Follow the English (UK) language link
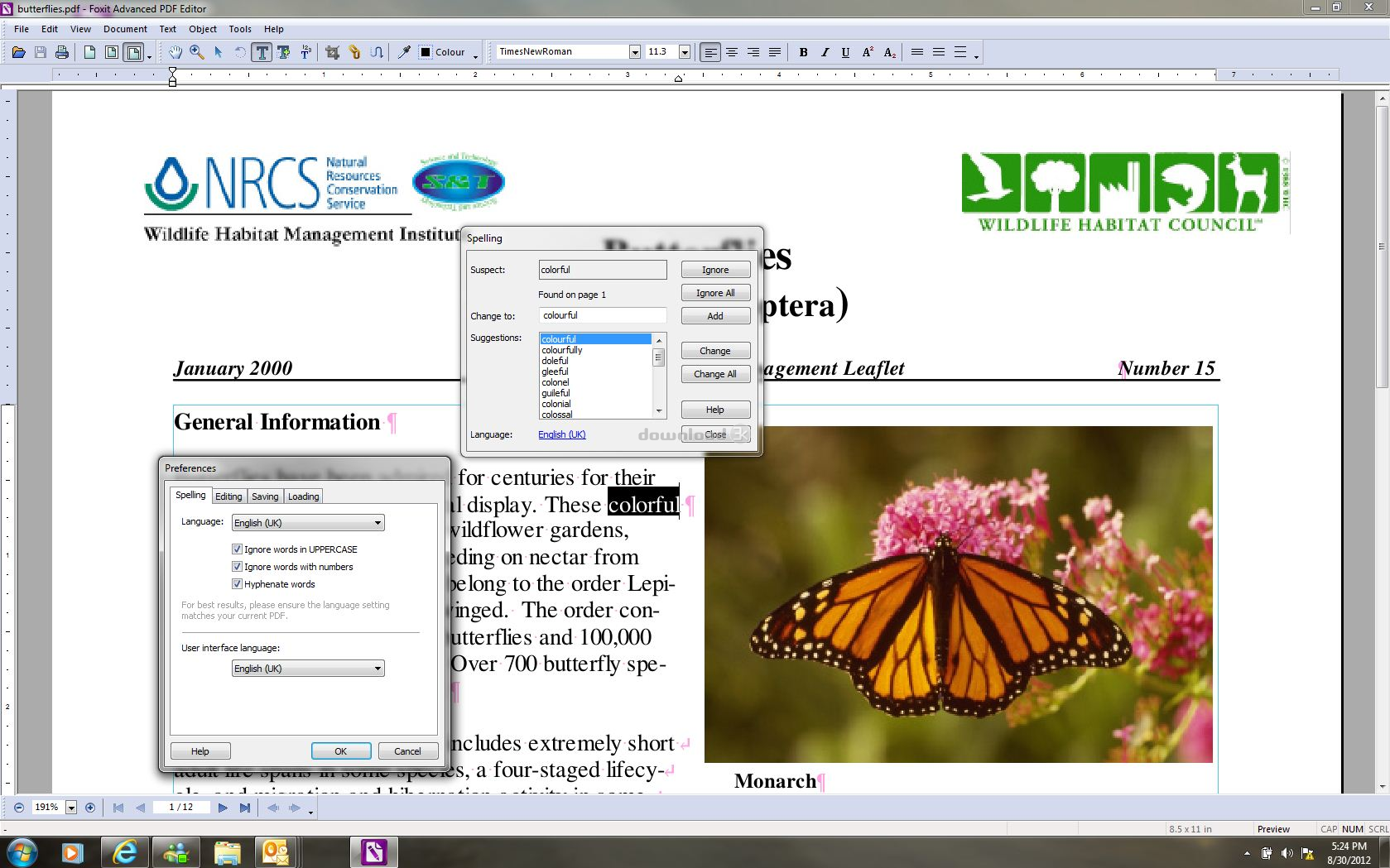 coord(561,434)
